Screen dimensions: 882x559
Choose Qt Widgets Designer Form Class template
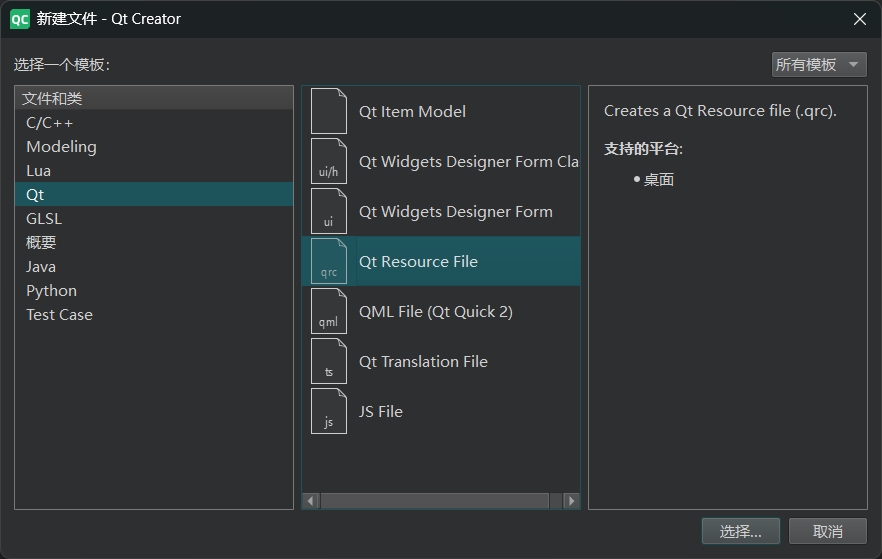click(x=441, y=161)
